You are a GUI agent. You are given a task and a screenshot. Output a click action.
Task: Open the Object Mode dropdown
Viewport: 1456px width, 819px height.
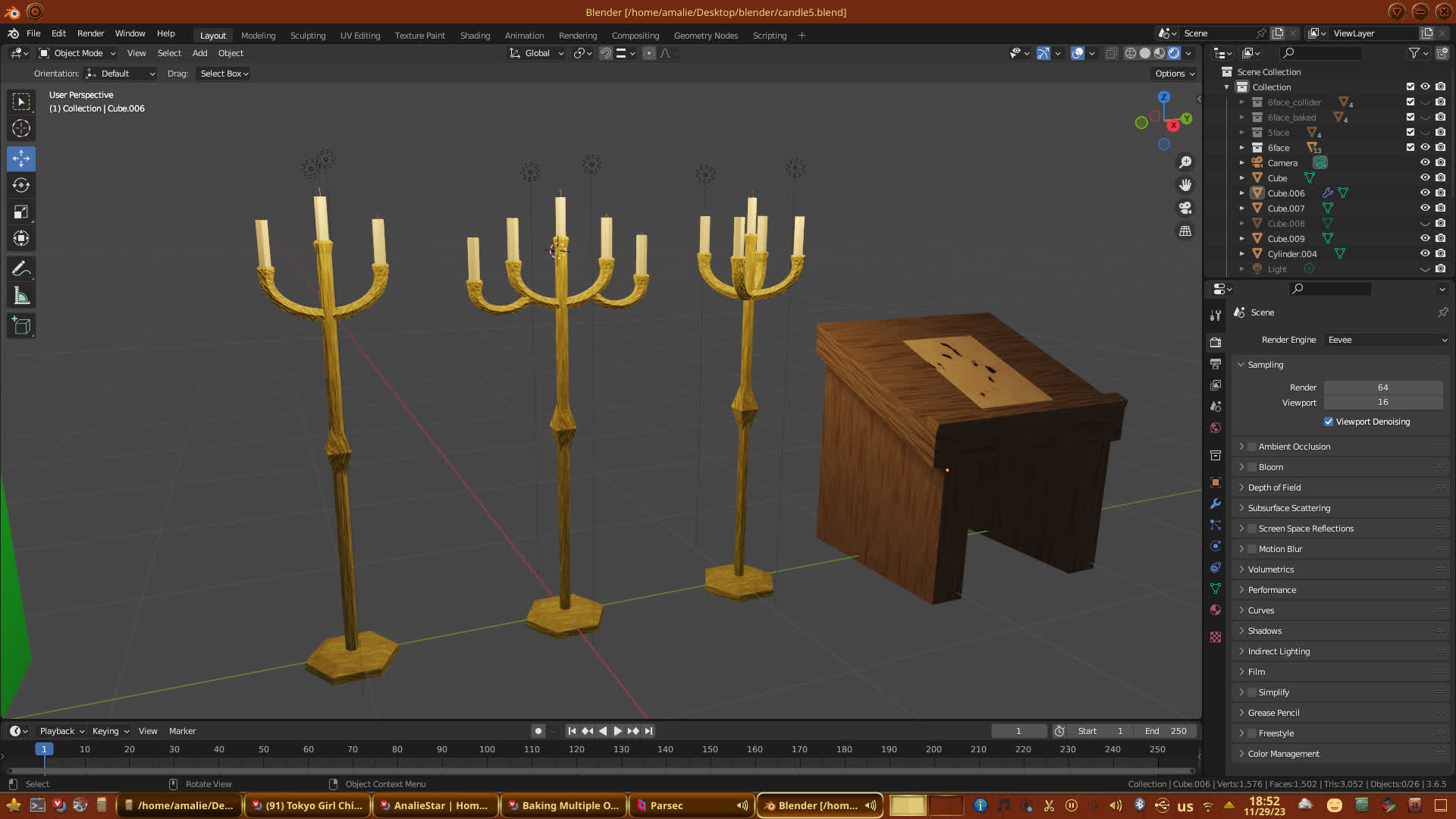coord(77,53)
